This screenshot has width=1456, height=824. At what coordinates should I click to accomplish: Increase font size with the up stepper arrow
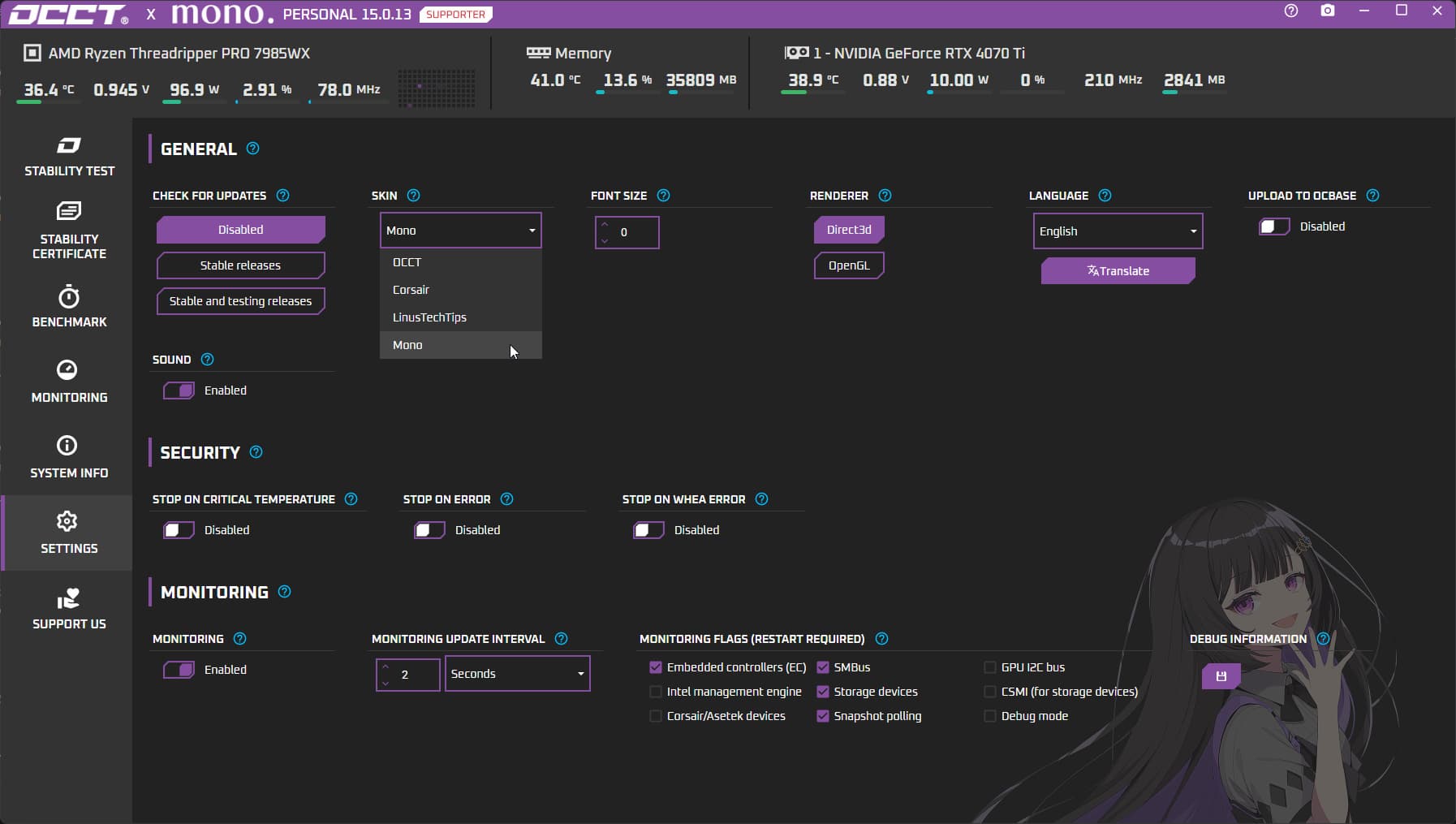pos(605,225)
